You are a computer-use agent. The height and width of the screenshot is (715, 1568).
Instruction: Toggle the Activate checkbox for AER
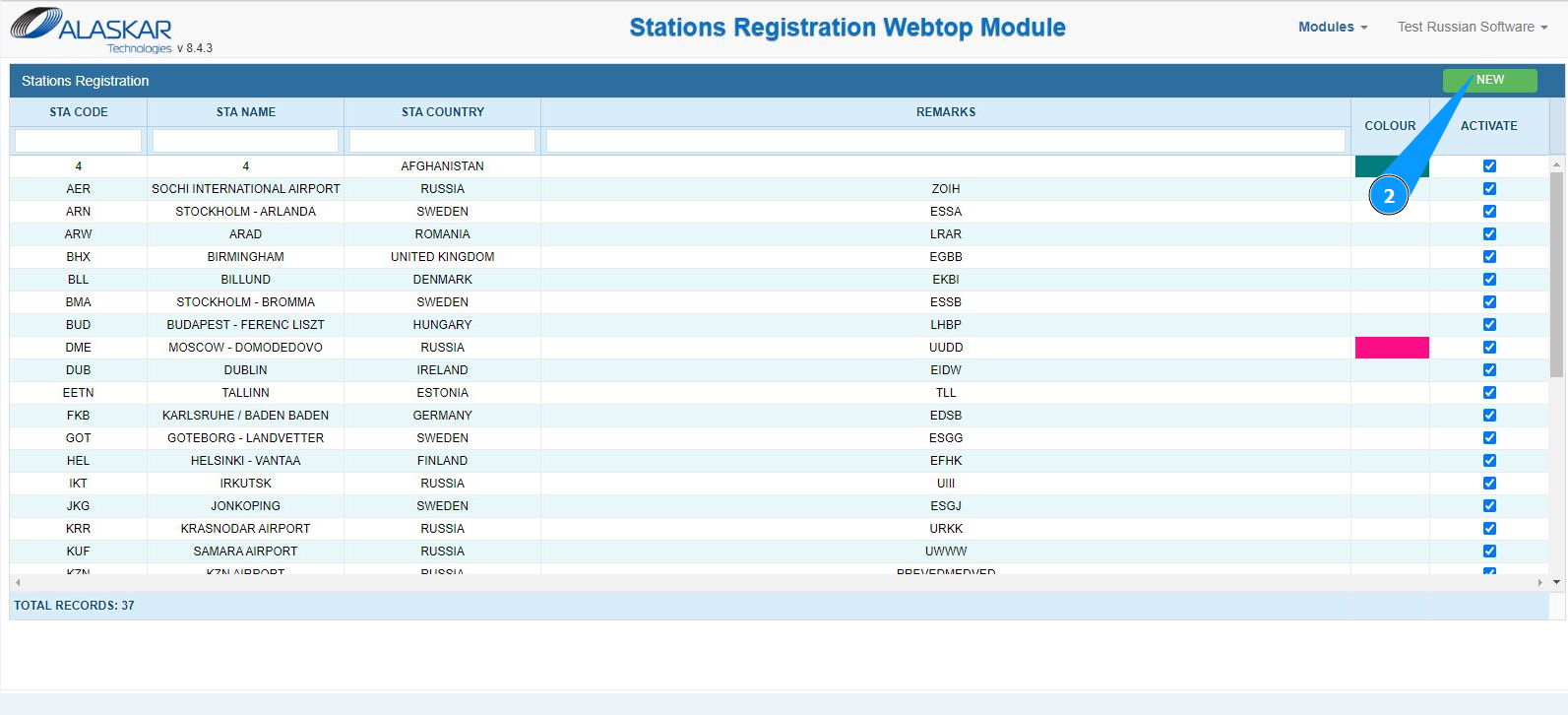coord(1489,189)
